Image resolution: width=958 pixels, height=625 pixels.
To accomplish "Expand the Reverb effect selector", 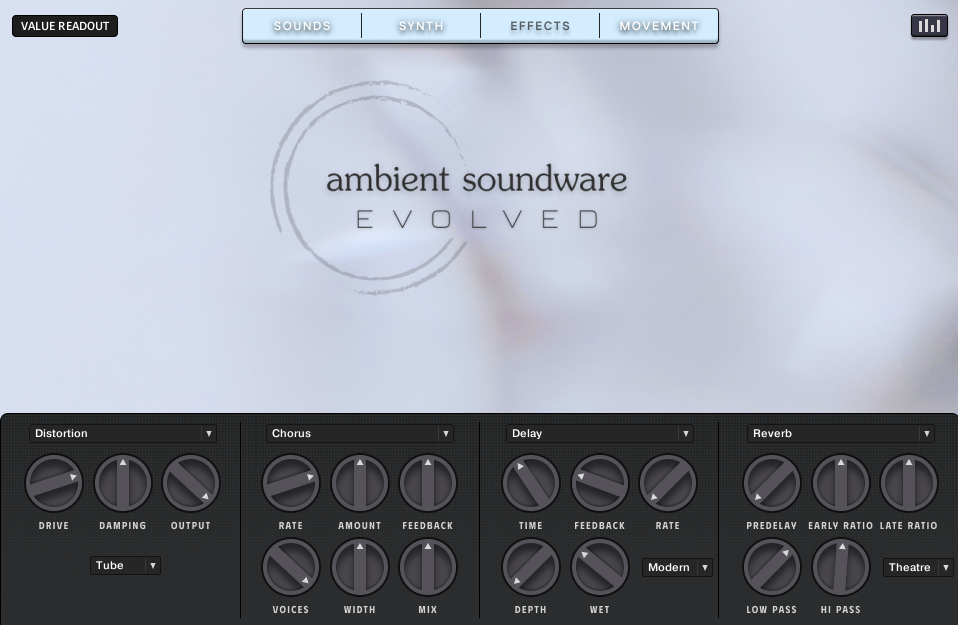I will pyautogui.click(x=840, y=433).
